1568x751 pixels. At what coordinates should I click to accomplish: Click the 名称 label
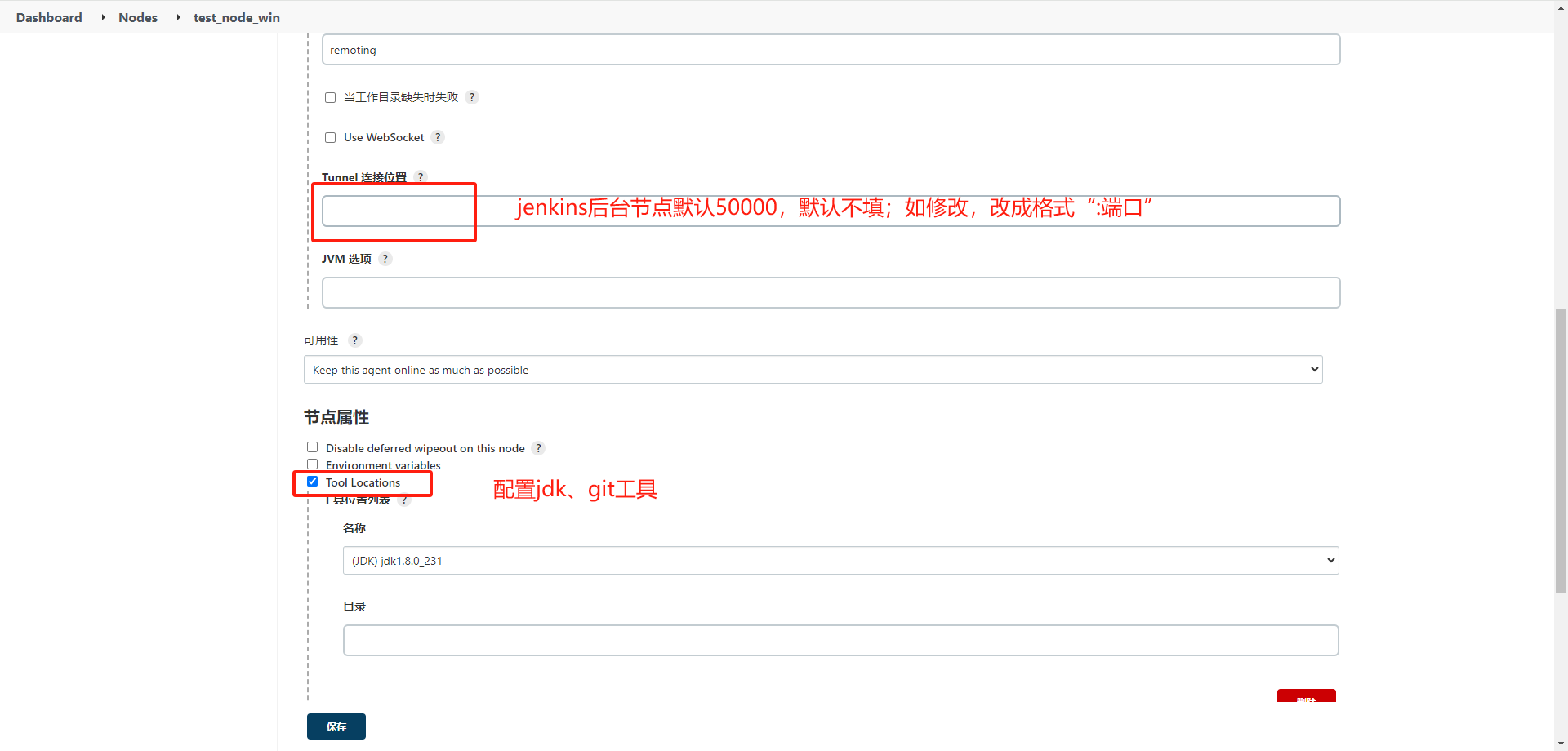354,528
